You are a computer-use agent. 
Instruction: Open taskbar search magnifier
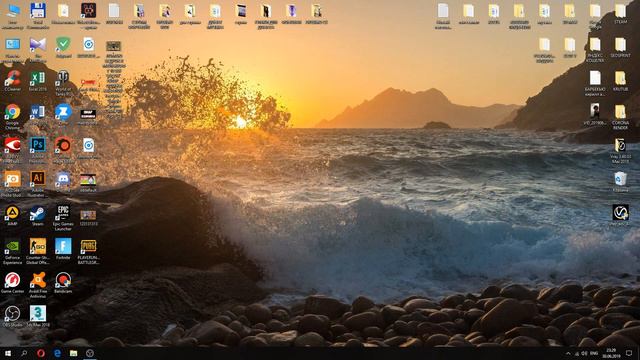(x=24, y=353)
